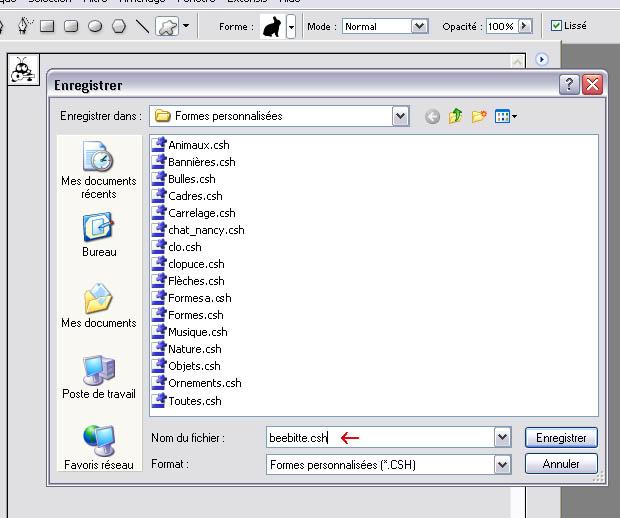Select the Toutes.csh file
620x518 pixels.
pos(187,401)
